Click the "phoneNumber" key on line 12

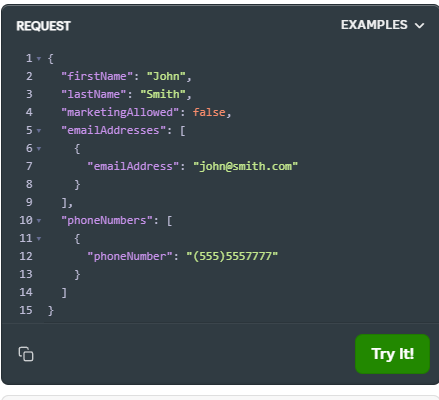click(x=130, y=256)
